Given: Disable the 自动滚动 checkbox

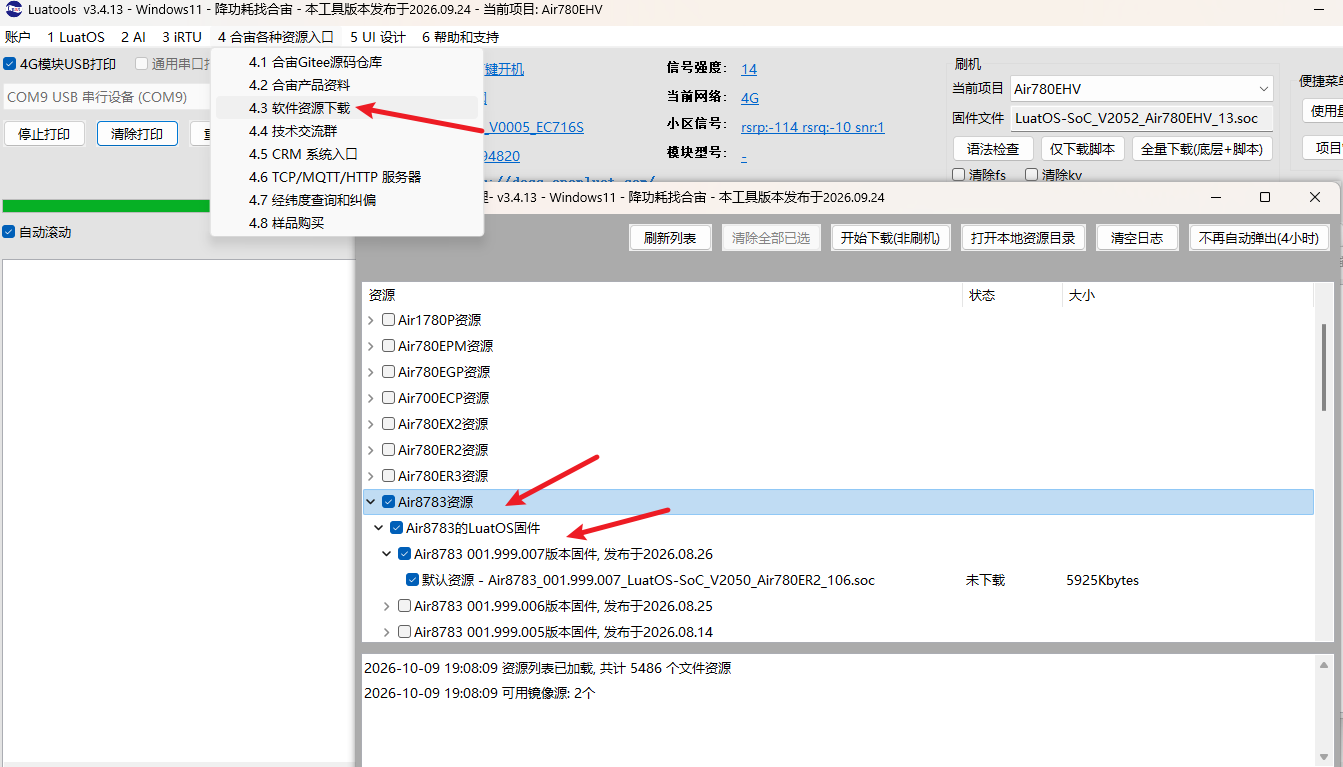Looking at the screenshot, I should click(9, 232).
